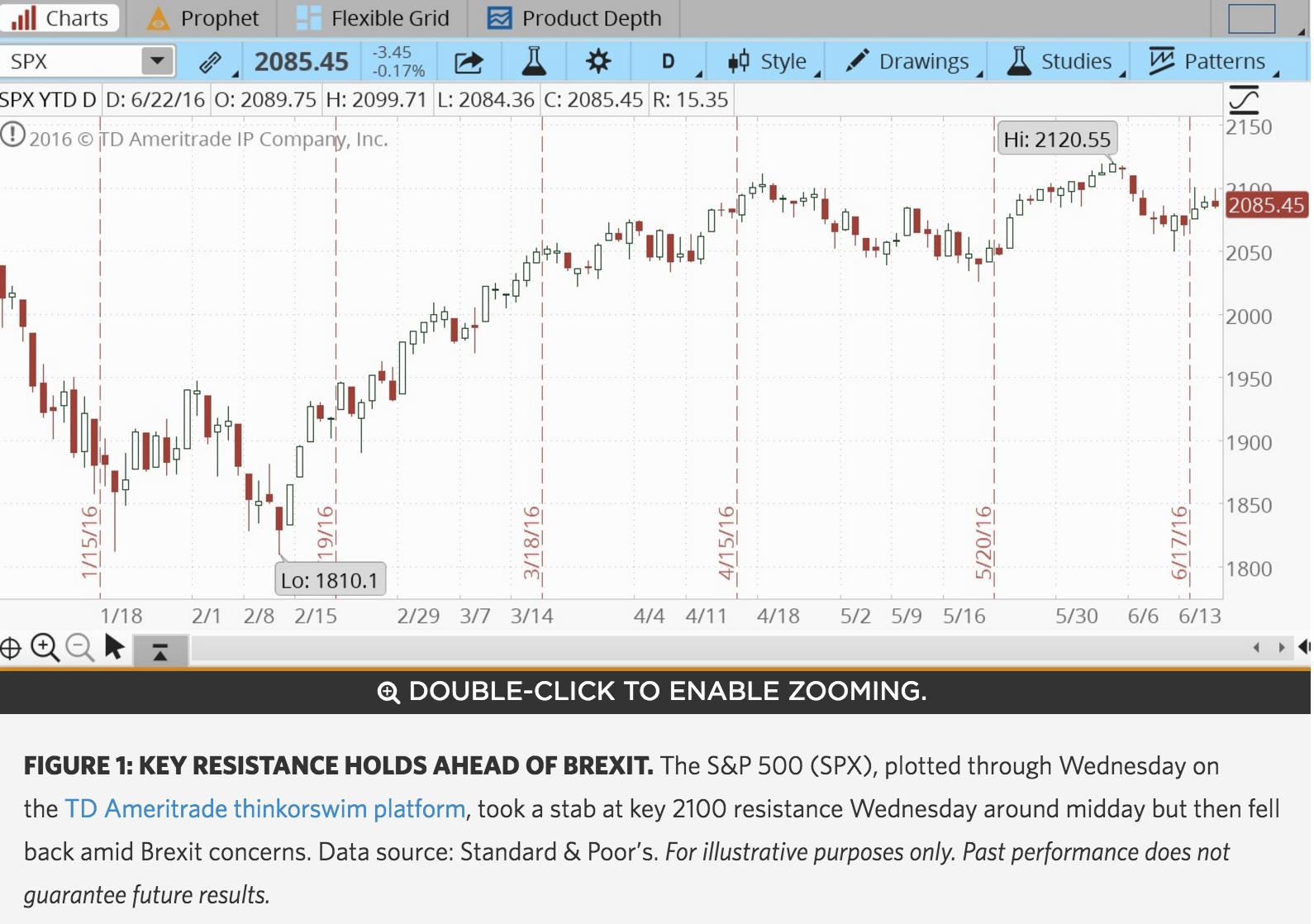Click the SPX YTD D chart label

click(x=48, y=100)
